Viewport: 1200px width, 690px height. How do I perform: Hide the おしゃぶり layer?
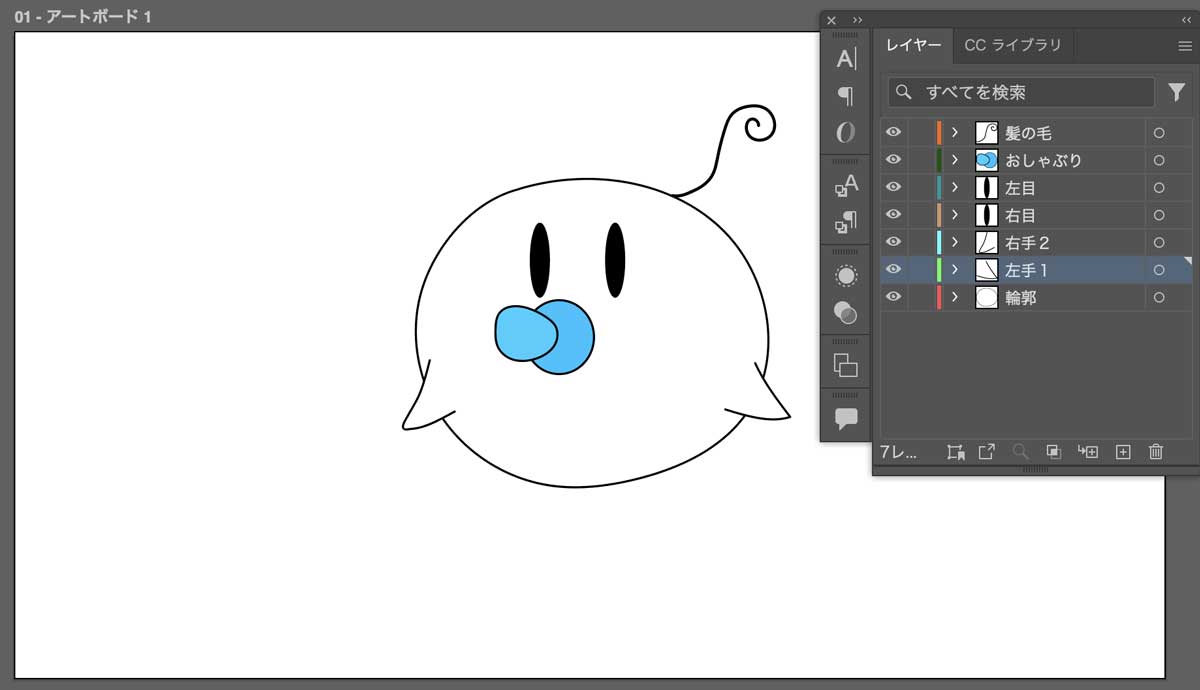tap(893, 159)
